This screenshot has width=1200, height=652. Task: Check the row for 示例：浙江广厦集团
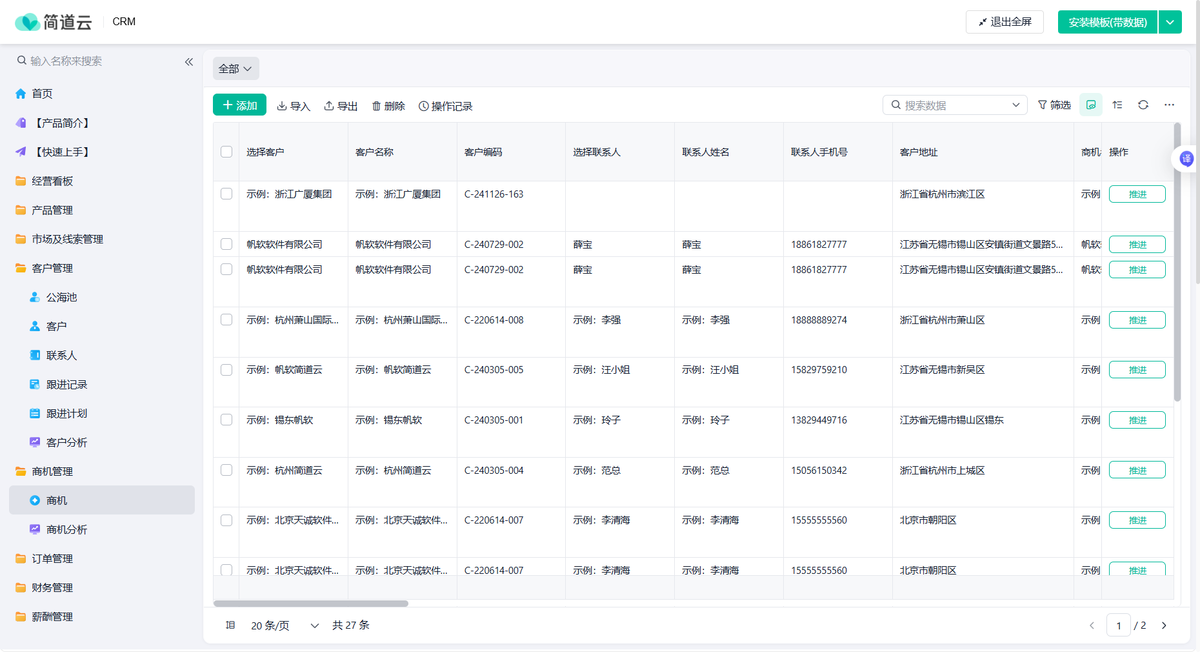[226, 194]
